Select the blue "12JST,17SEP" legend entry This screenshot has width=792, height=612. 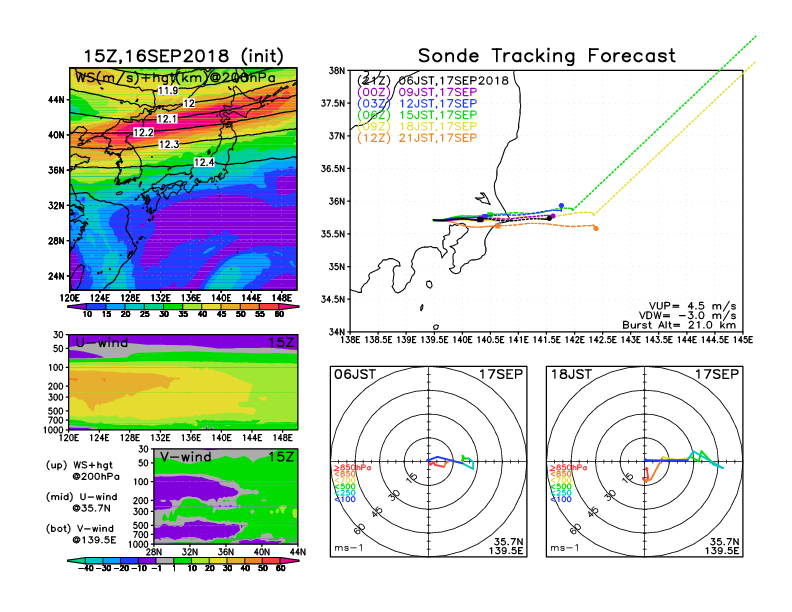click(x=438, y=104)
